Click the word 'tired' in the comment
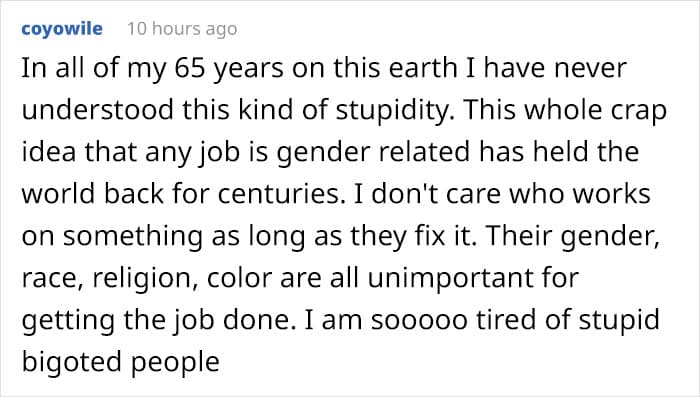This screenshot has height=397, width=700. point(506,320)
